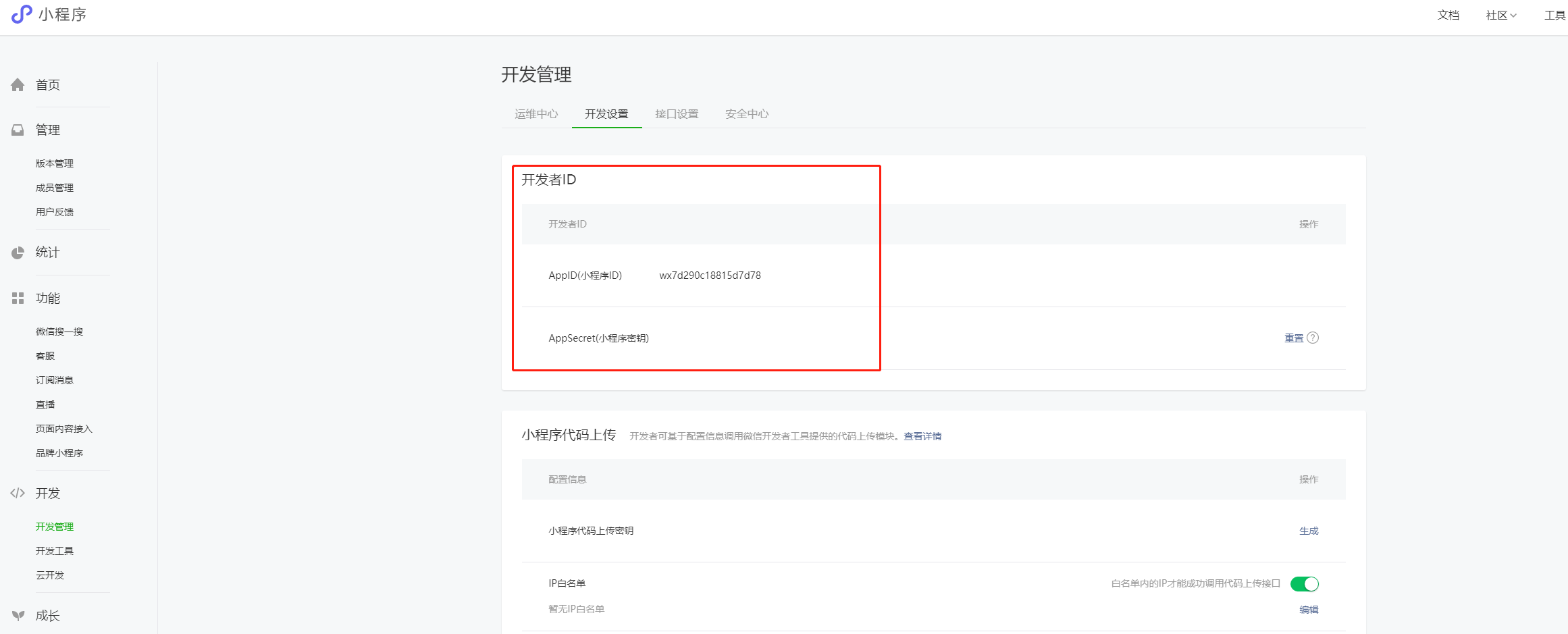Click the help question mark next to 重置
The width and height of the screenshot is (1568, 634).
[x=1313, y=338]
